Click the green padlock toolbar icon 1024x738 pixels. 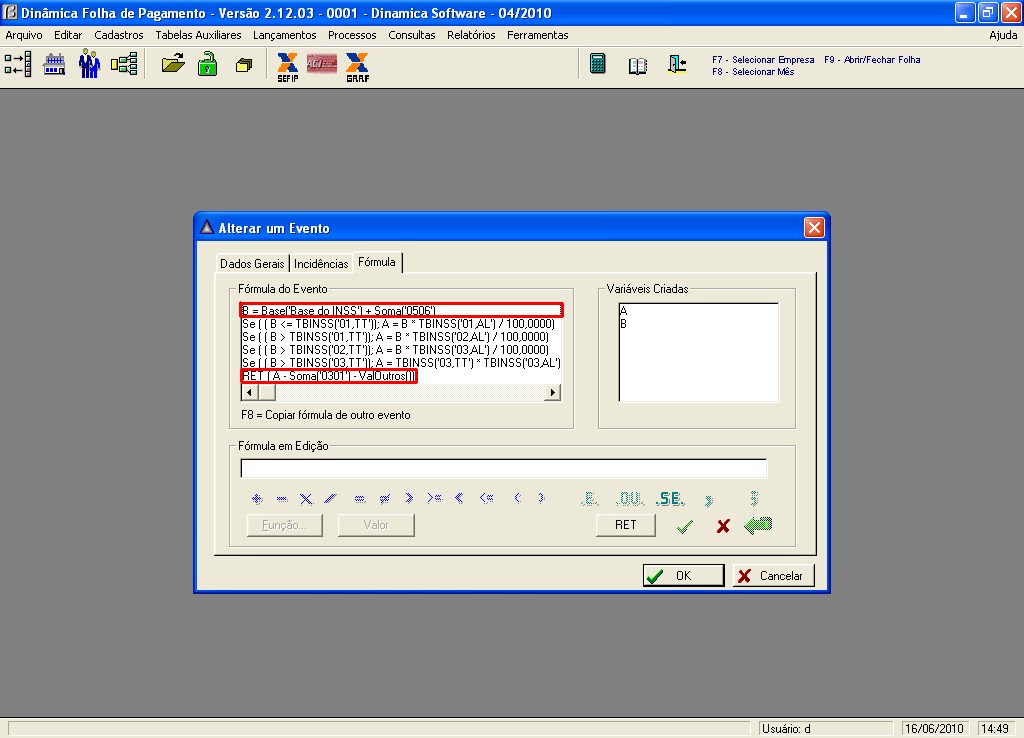[x=208, y=65]
